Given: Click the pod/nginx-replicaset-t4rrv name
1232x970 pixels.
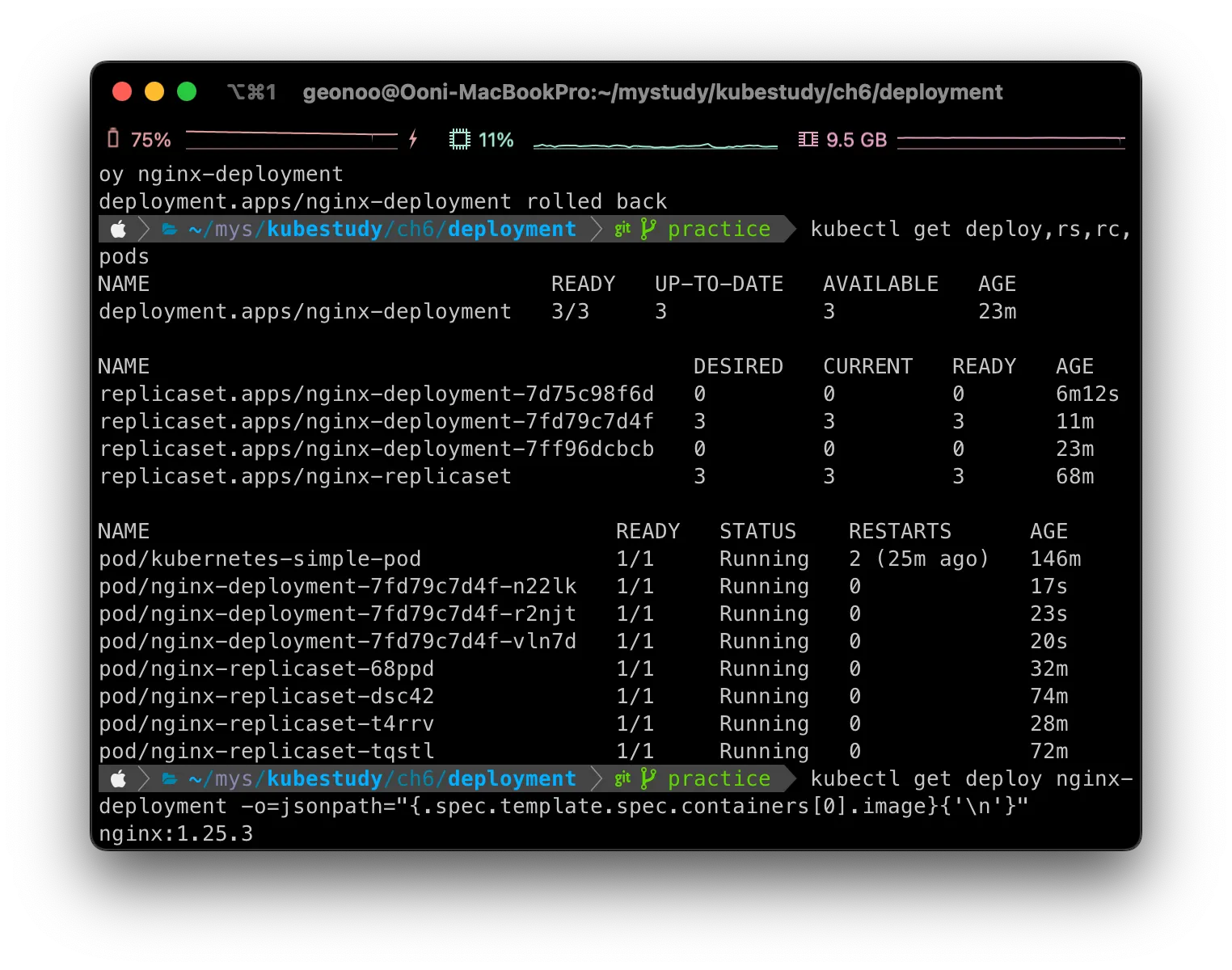Looking at the screenshot, I should click(267, 723).
